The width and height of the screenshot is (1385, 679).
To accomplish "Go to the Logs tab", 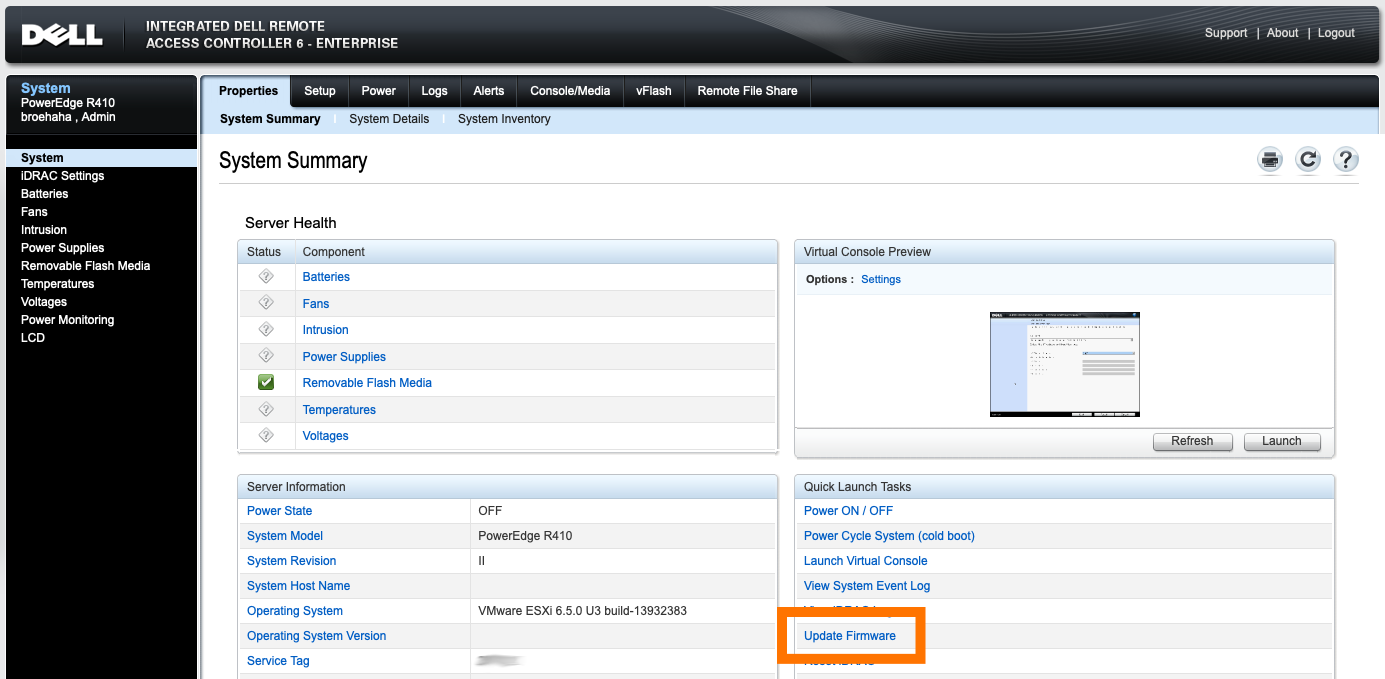I will coord(434,91).
